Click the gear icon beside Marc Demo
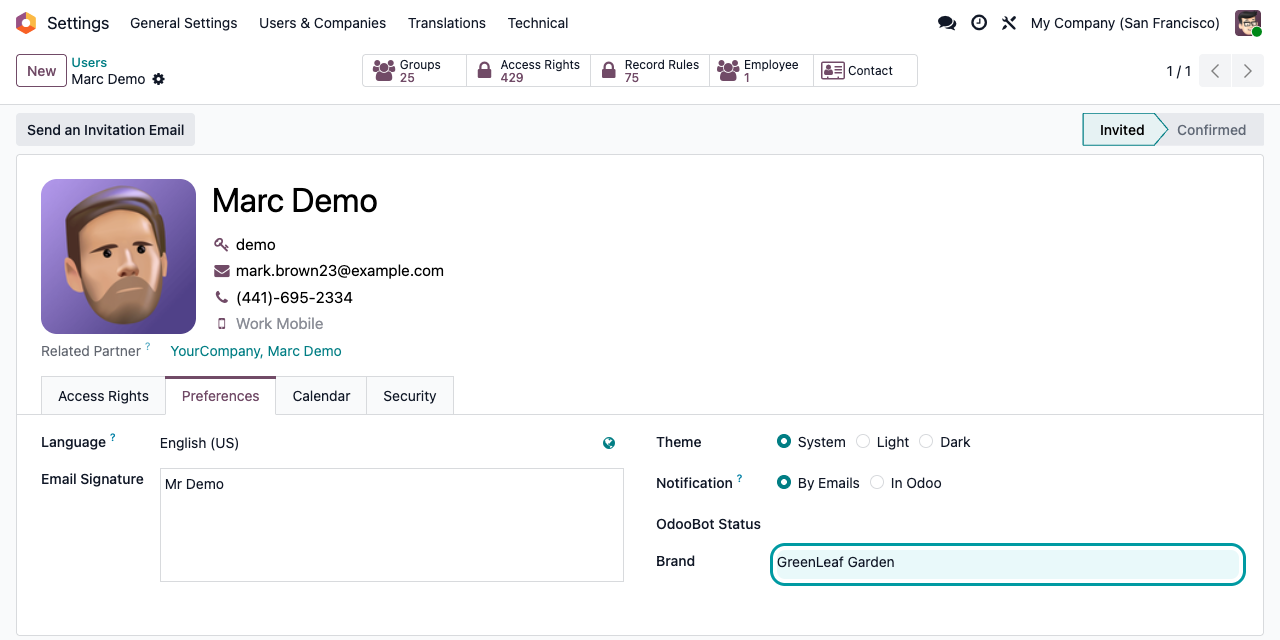Image resolution: width=1280 pixels, height=640 pixels. click(x=158, y=79)
